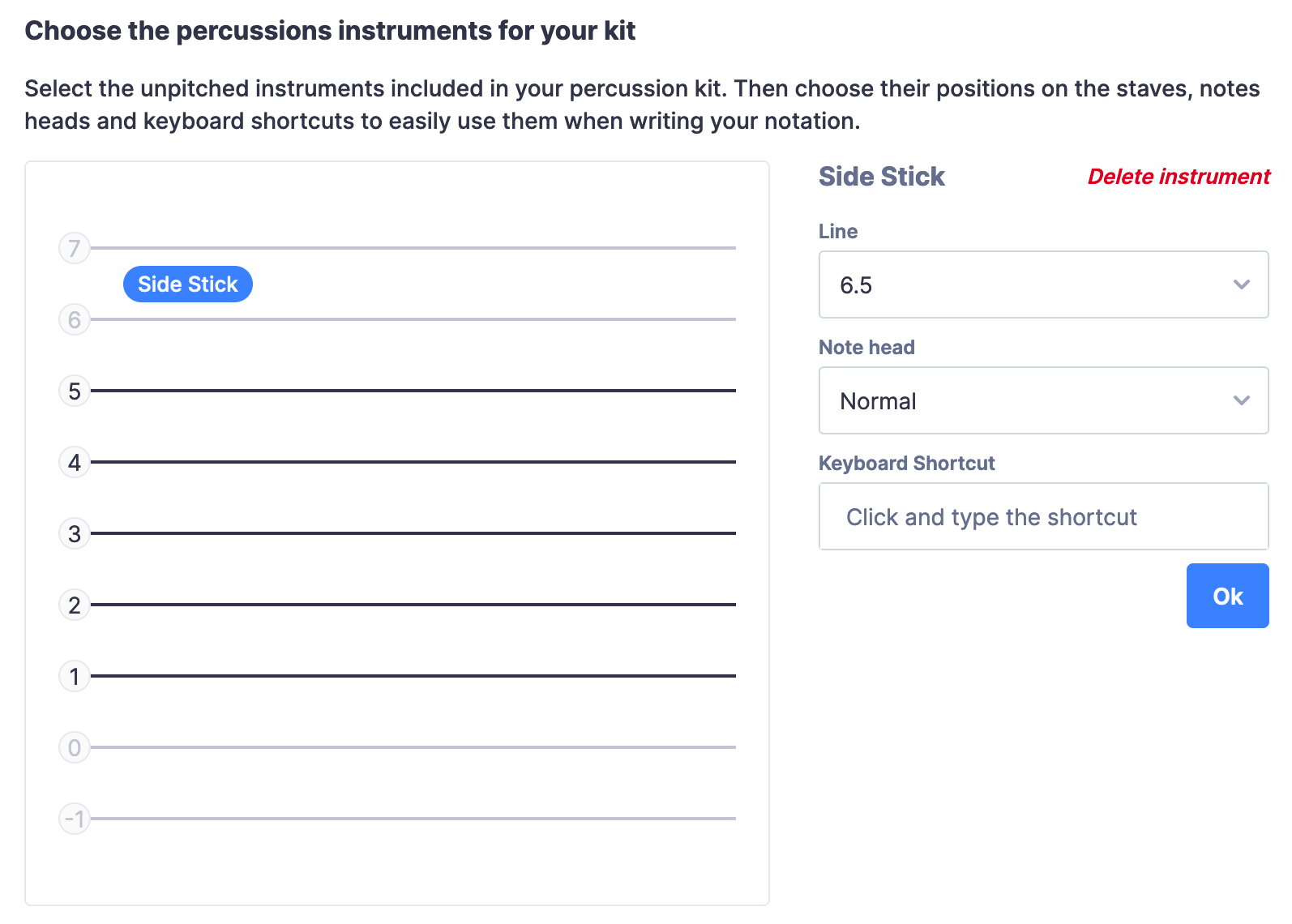This screenshot has height=924, width=1292.
Task: Click the Note head chevron arrow
Action: 1241,400
